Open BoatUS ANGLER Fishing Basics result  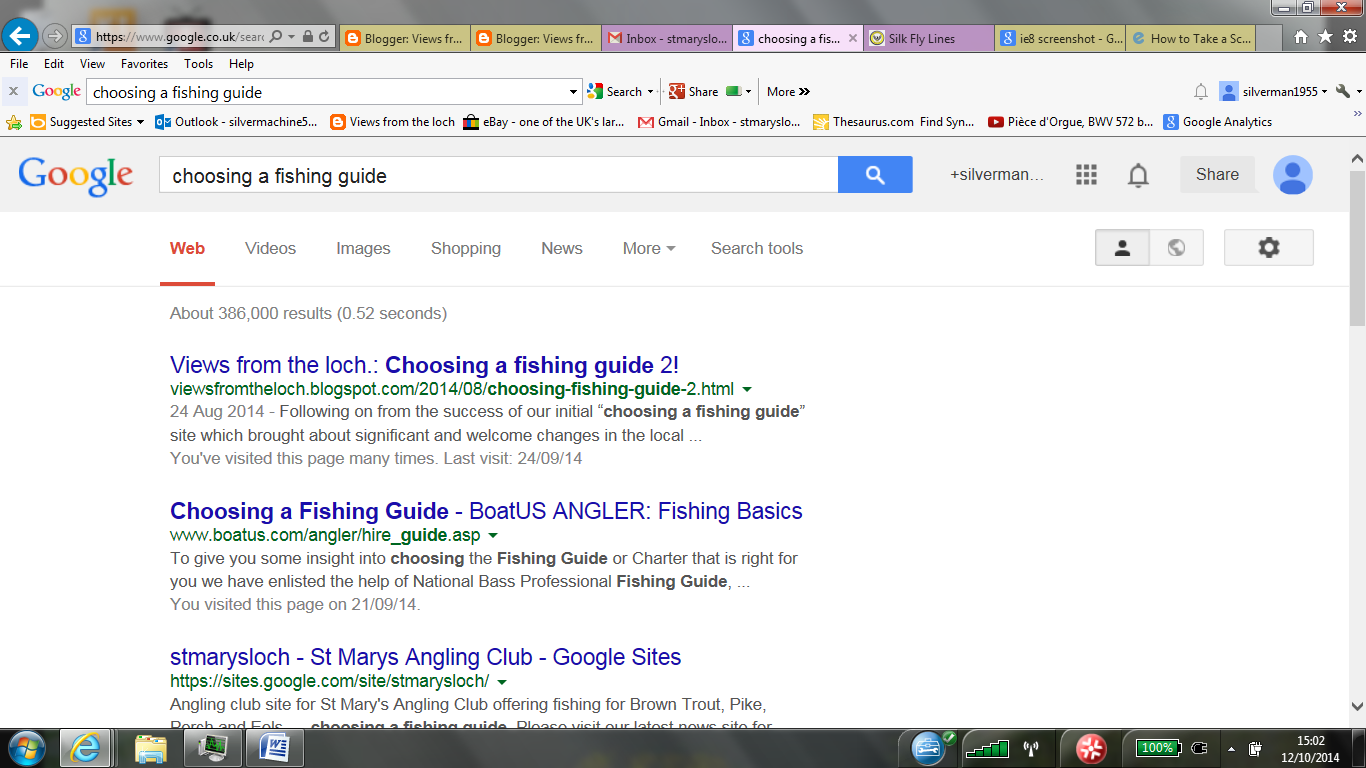click(486, 511)
